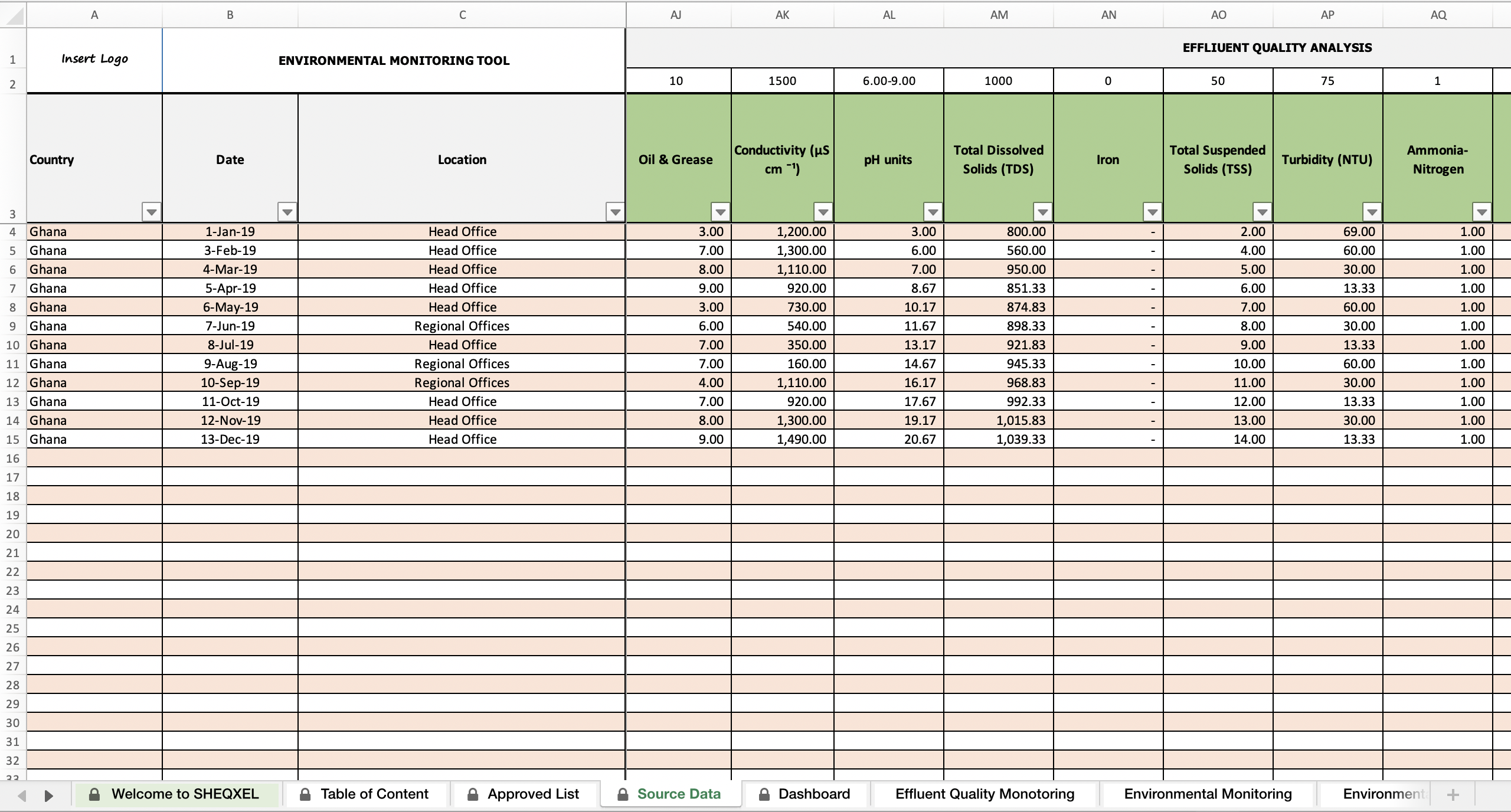1511x812 pixels.
Task: Open the Ammonia-Nitrogen filter dropdown
Action: (x=1482, y=212)
